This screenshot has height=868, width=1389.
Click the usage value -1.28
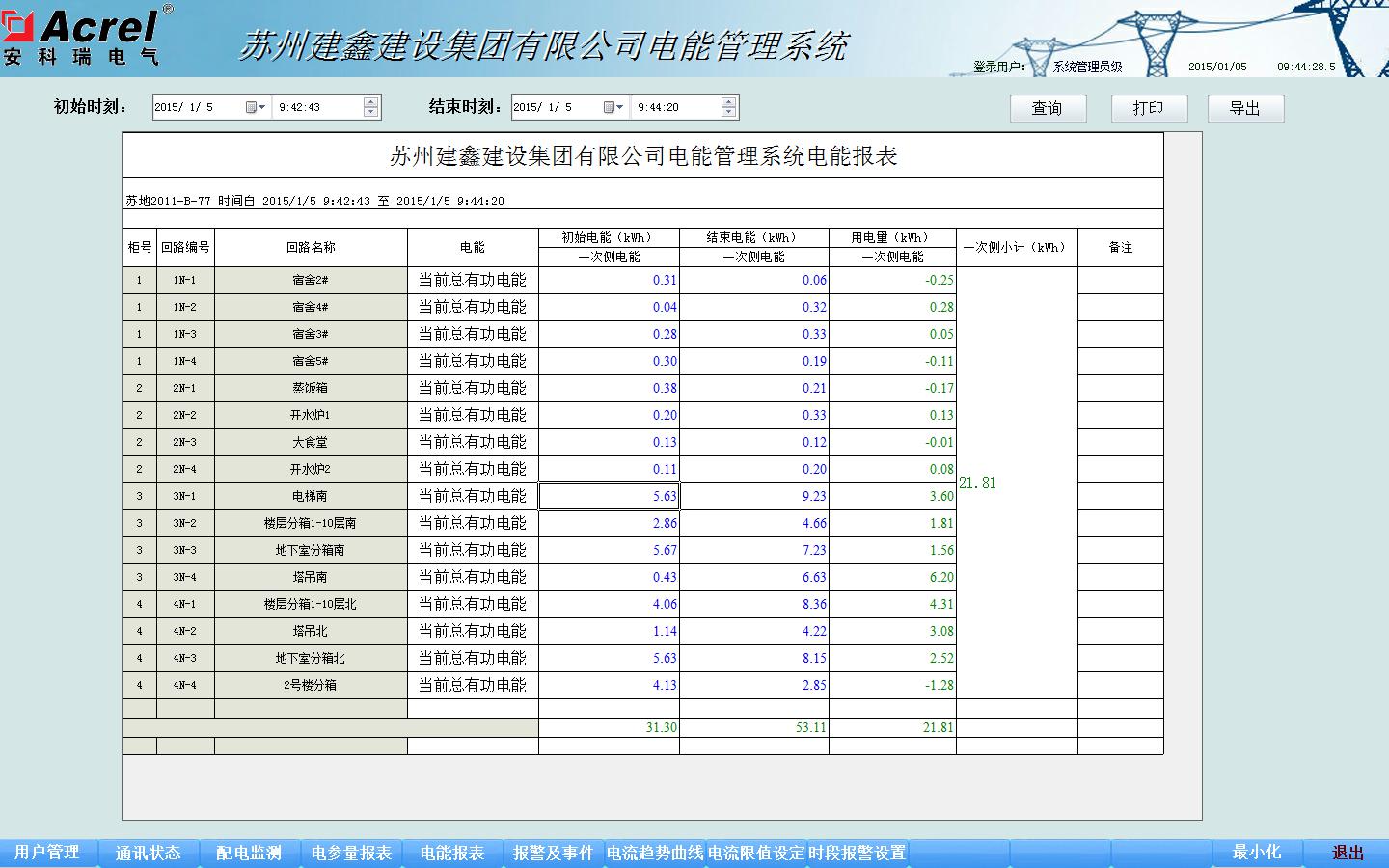(x=893, y=685)
